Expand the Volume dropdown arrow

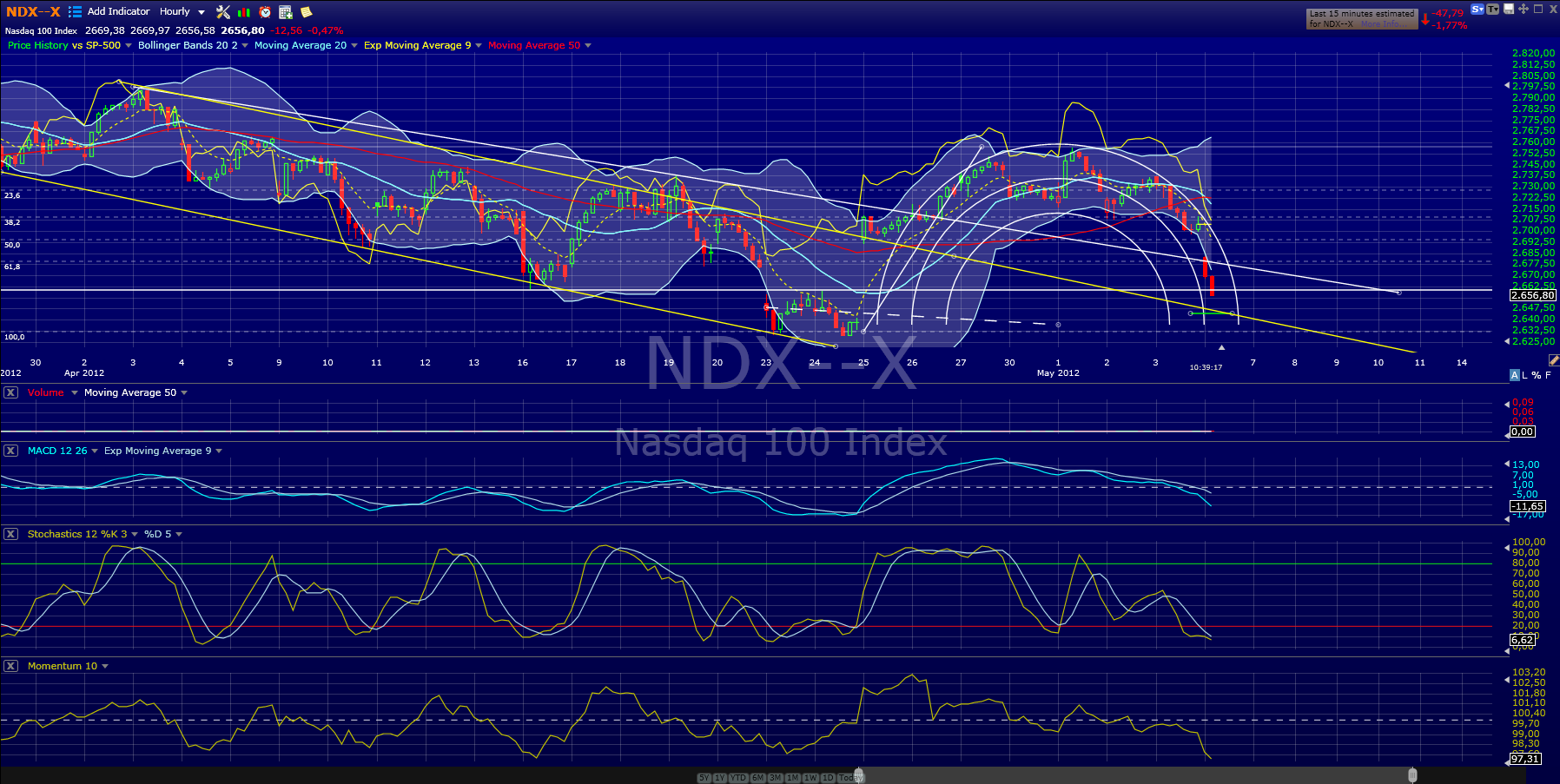pyautogui.click(x=75, y=392)
